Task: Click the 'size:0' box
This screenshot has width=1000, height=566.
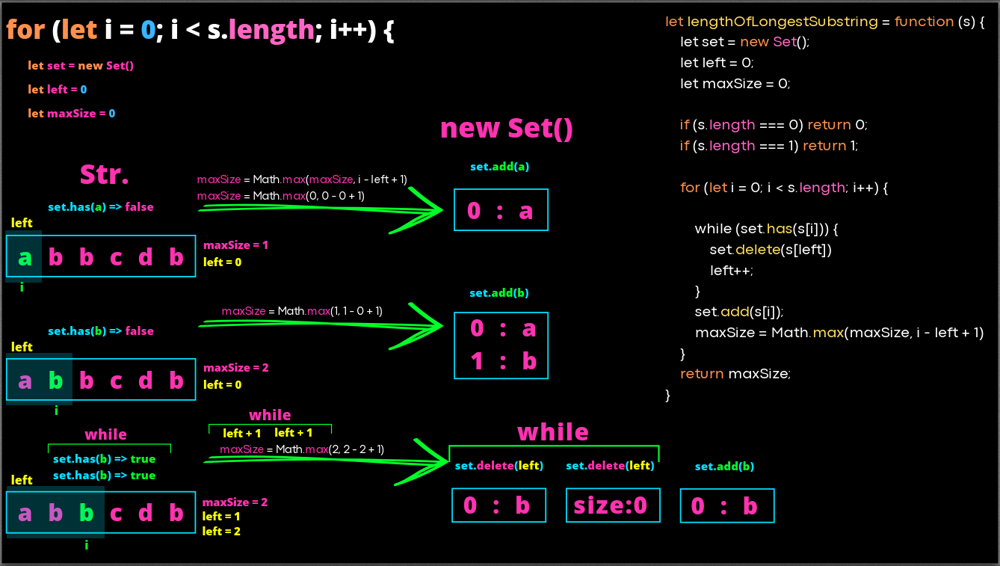Action: [x=613, y=506]
